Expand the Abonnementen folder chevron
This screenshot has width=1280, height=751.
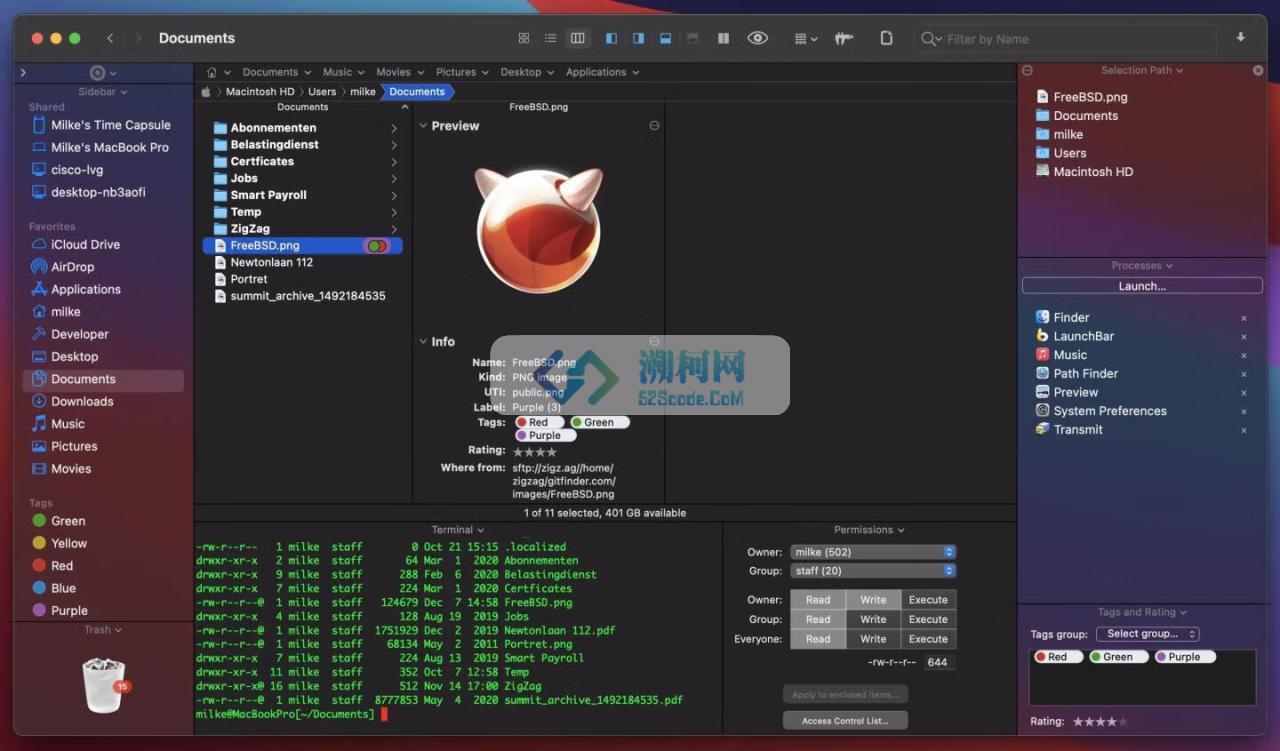394,128
